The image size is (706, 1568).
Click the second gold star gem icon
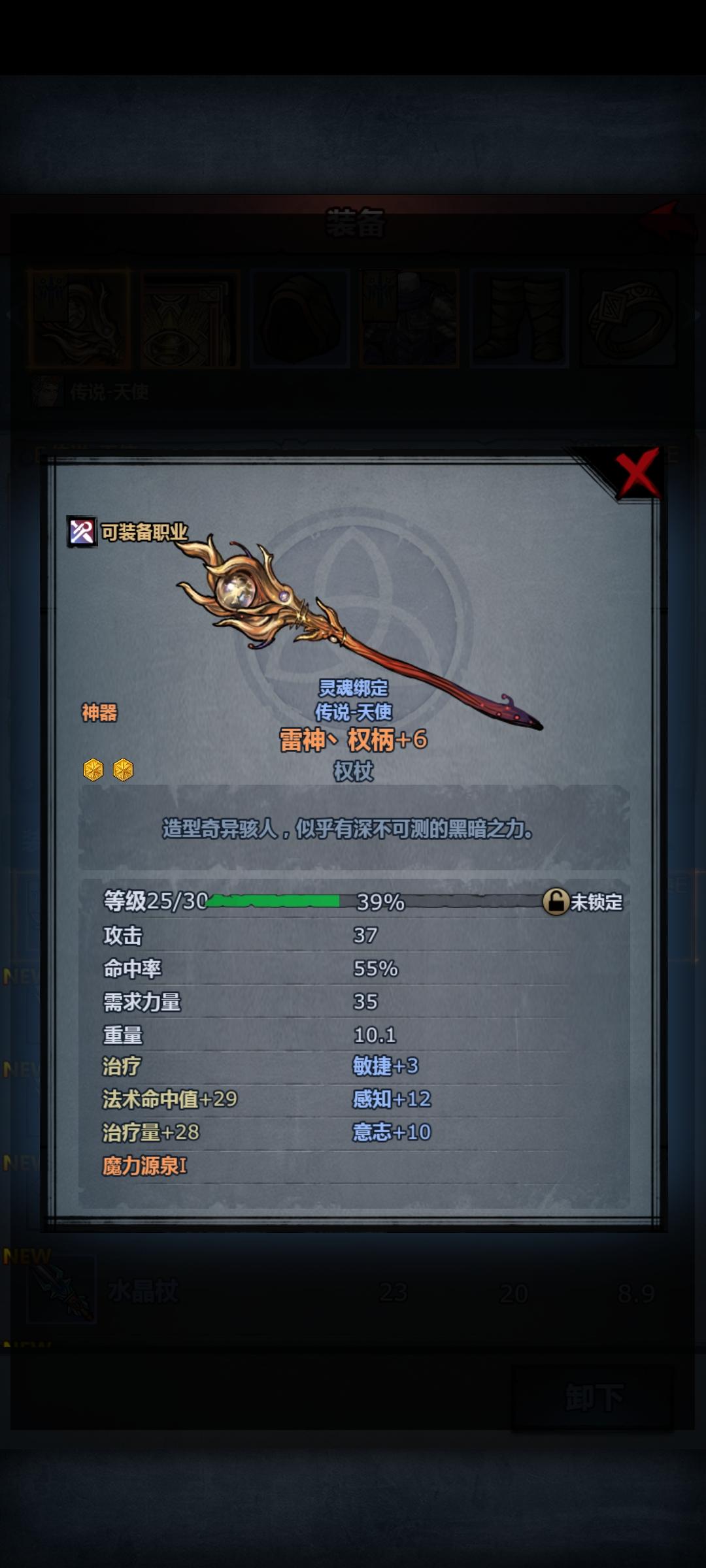pos(123,770)
